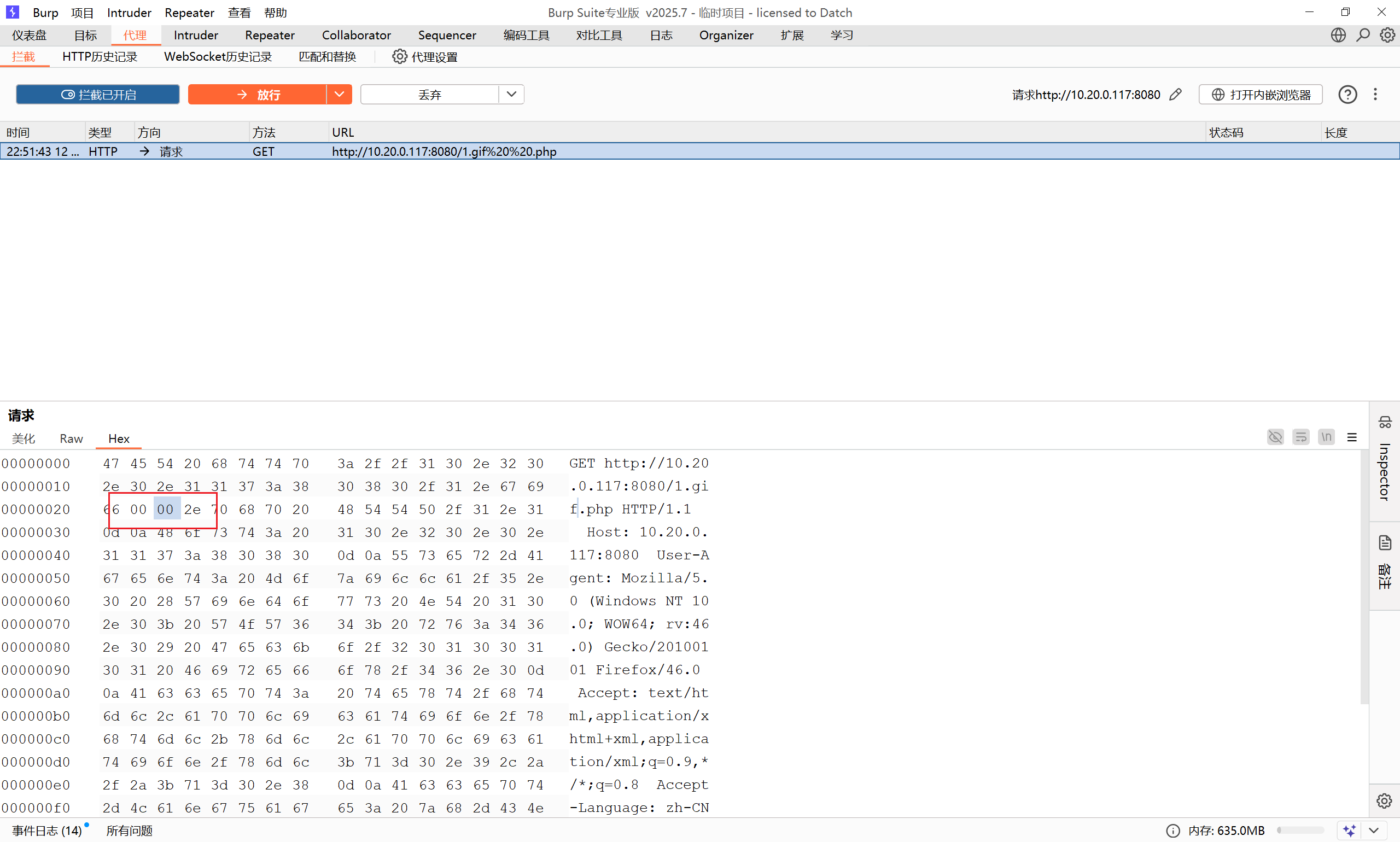This screenshot has height=842, width=1400.
Task: Switch to HTTP history tab
Action: pyautogui.click(x=100, y=57)
